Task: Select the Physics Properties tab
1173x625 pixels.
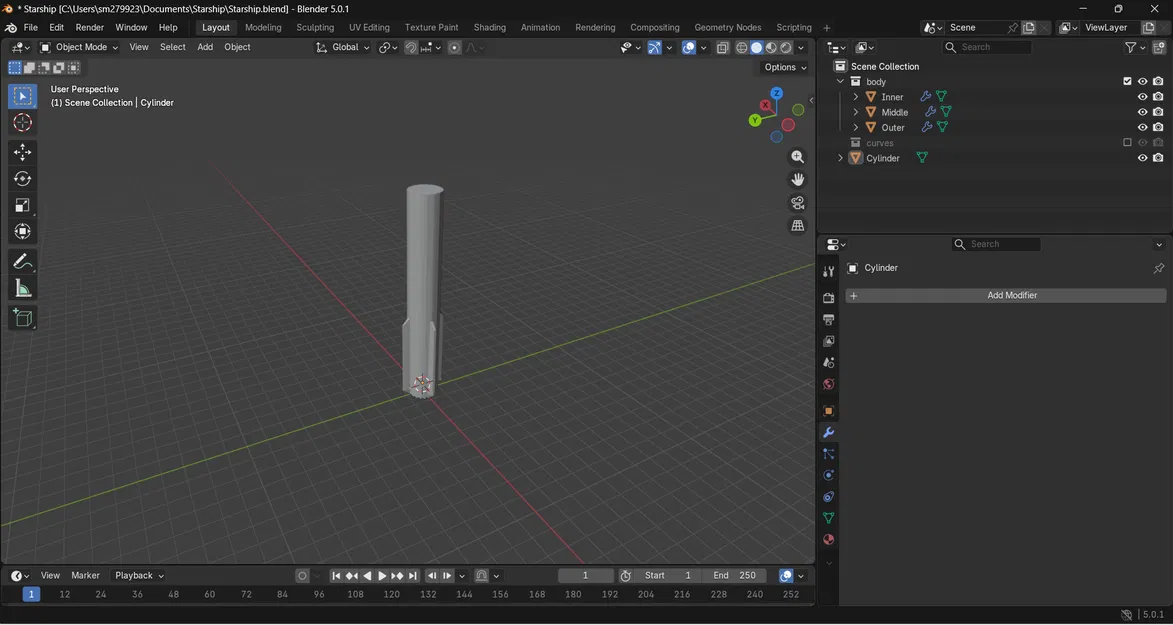Action: pos(828,474)
